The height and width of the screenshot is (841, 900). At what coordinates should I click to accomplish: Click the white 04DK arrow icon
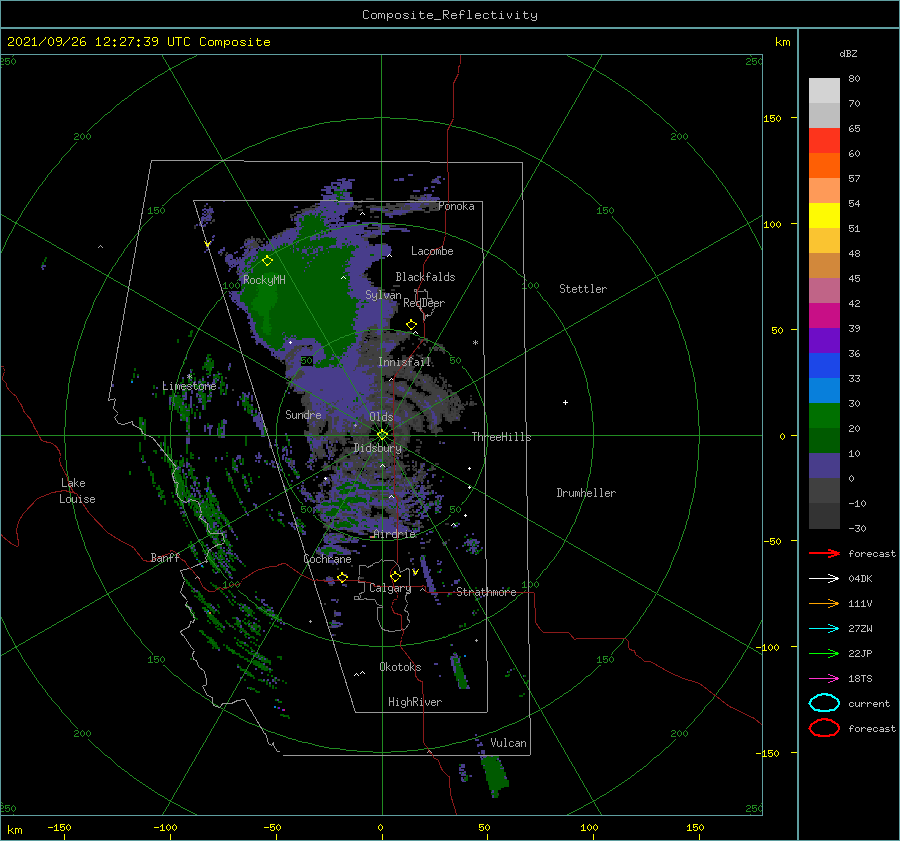(x=824, y=578)
